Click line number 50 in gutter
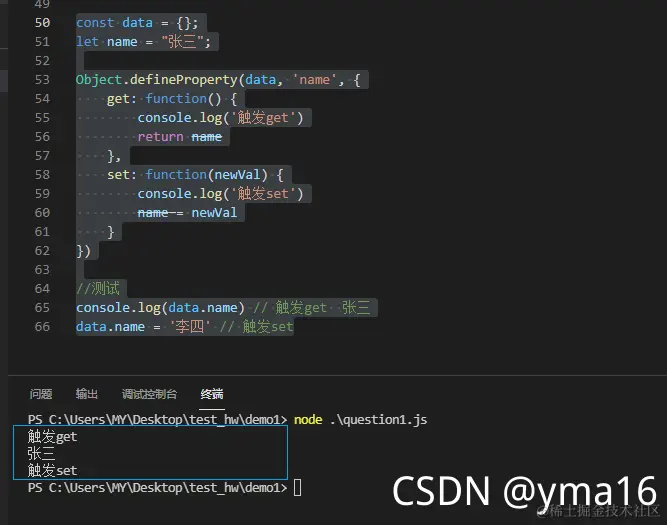Screen dimensions: 667x525 point(42,23)
